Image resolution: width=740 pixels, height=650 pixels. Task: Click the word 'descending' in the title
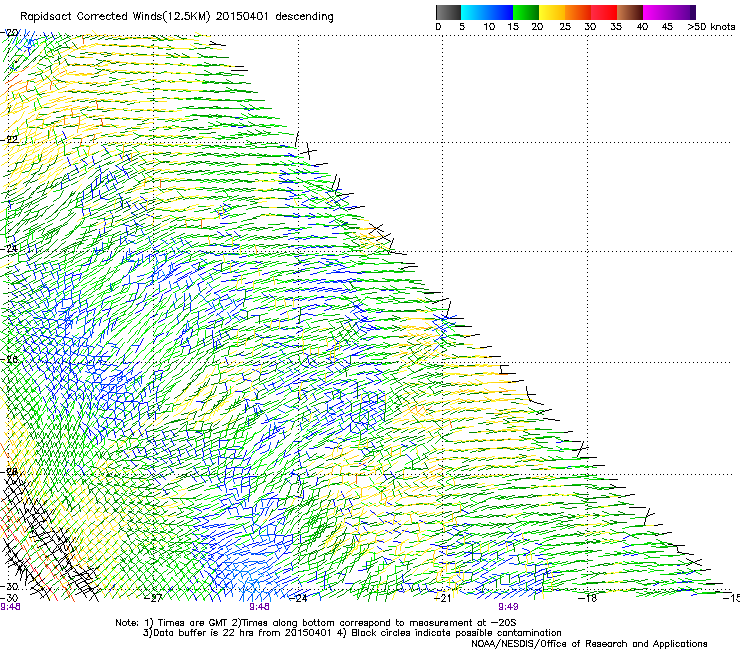coord(304,17)
